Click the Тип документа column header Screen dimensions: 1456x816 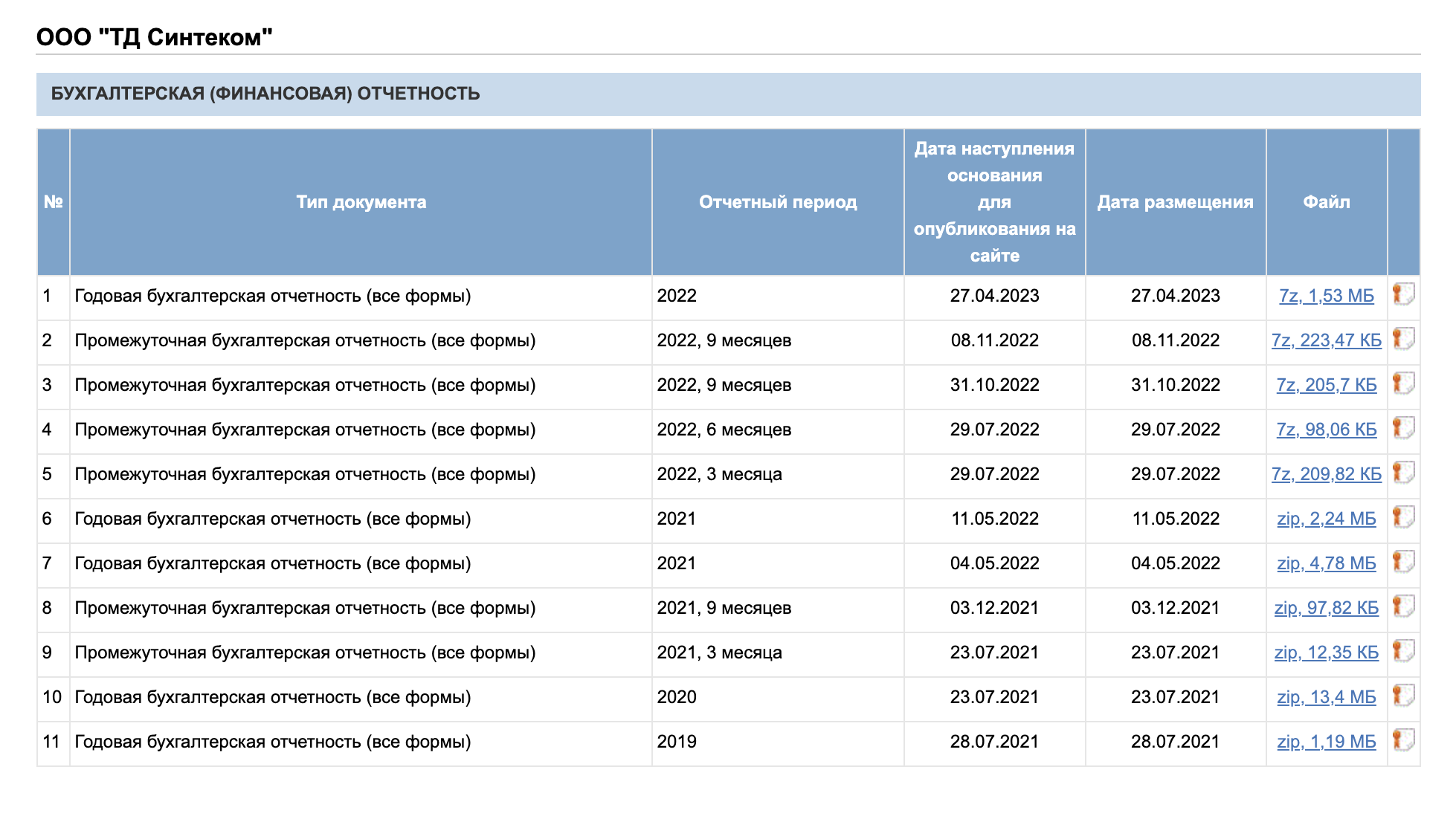(x=361, y=202)
